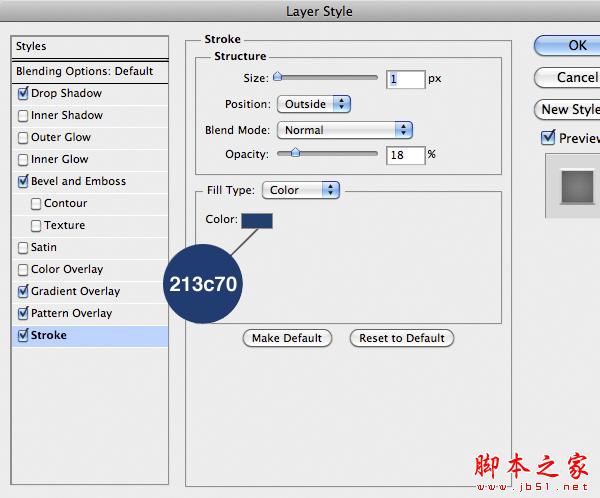Click the Reset to Default button
This screenshot has height=498, width=600.
pos(402,338)
